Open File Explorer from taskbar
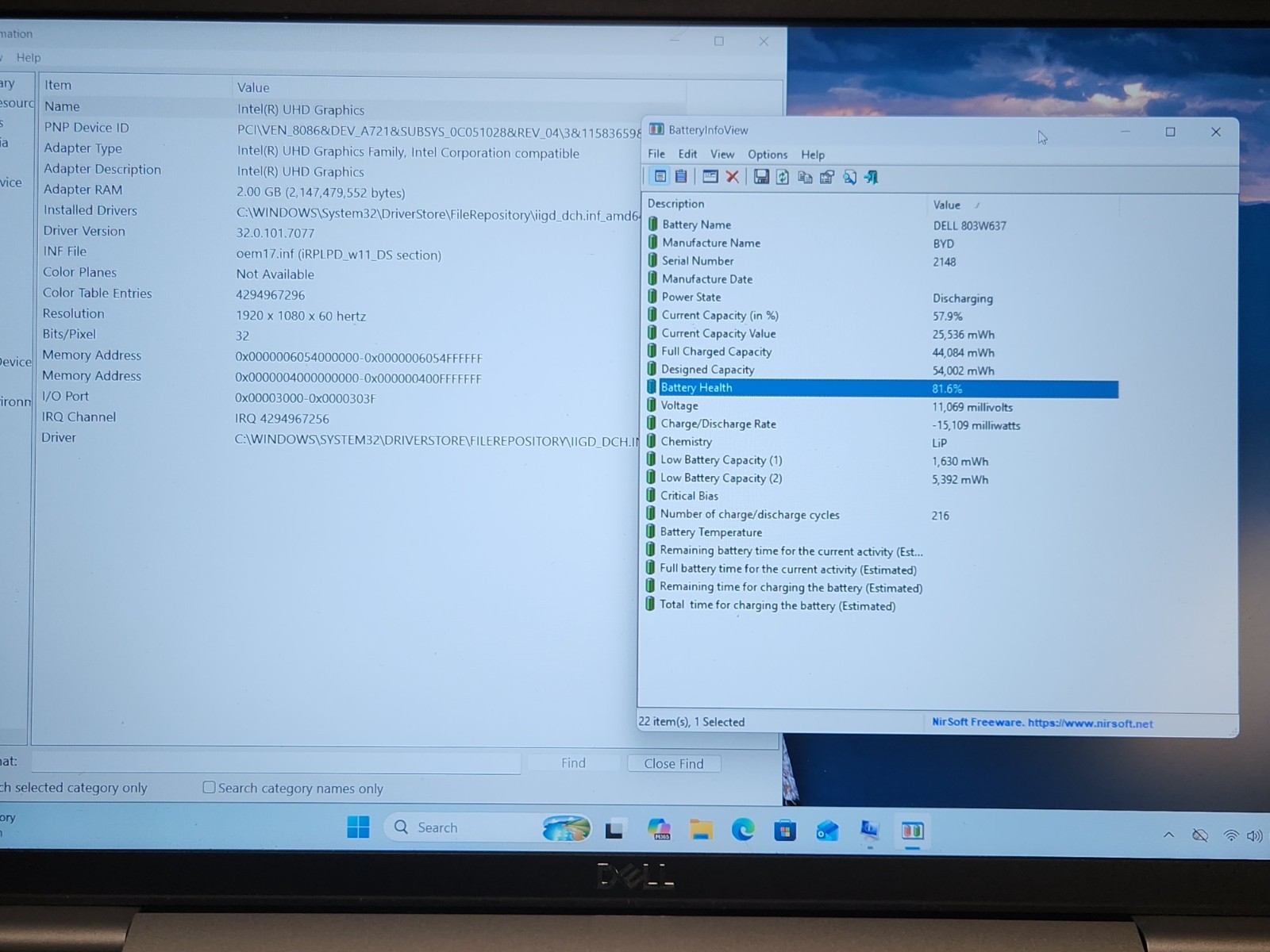 pyautogui.click(x=701, y=830)
